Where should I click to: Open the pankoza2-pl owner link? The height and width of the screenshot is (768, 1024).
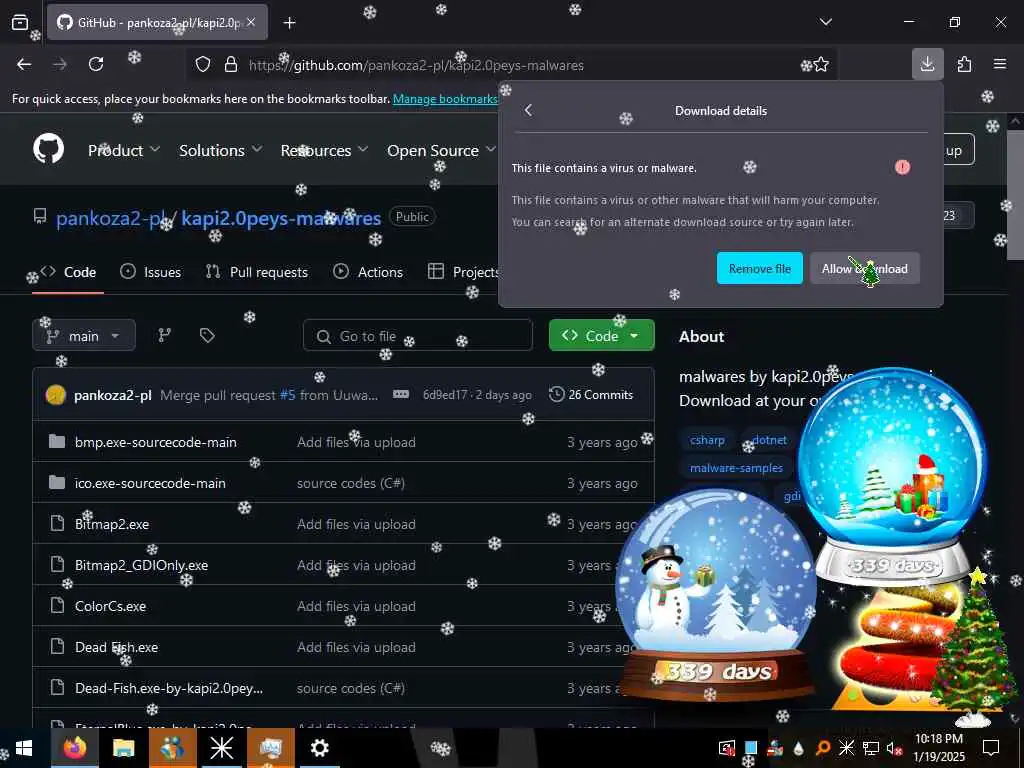pos(110,218)
